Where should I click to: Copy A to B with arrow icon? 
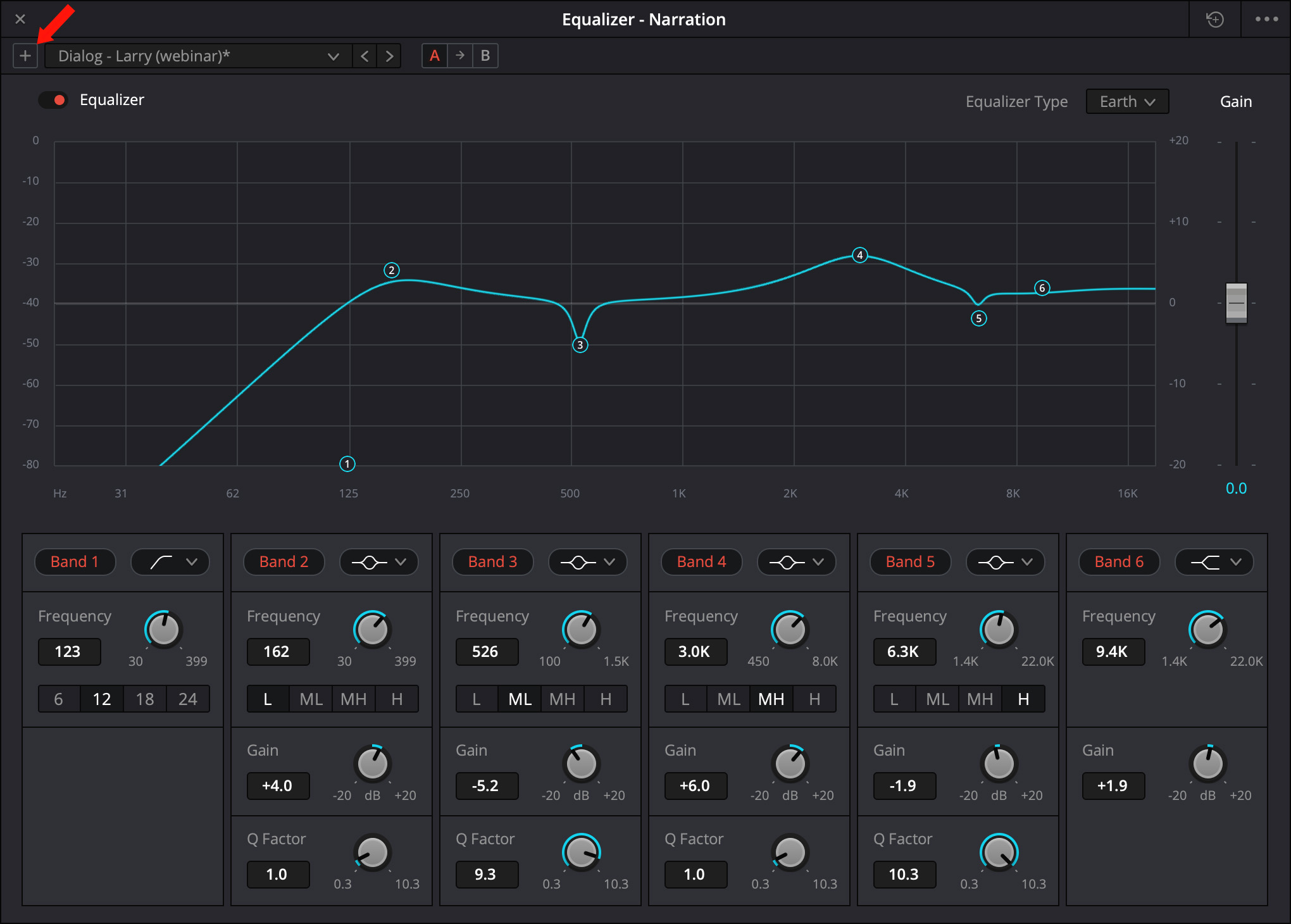pos(460,56)
